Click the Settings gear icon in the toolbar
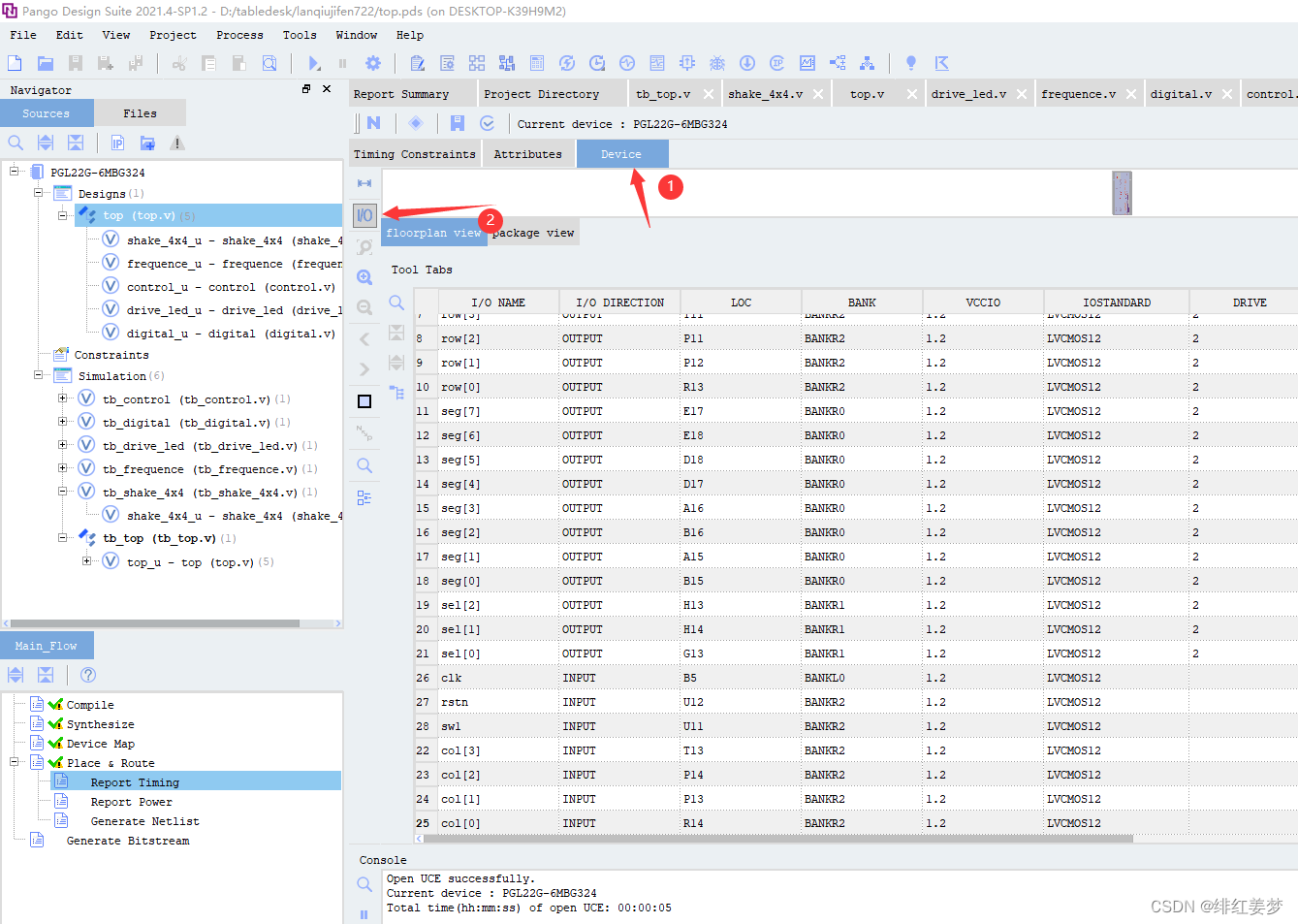 coord(375,62)
